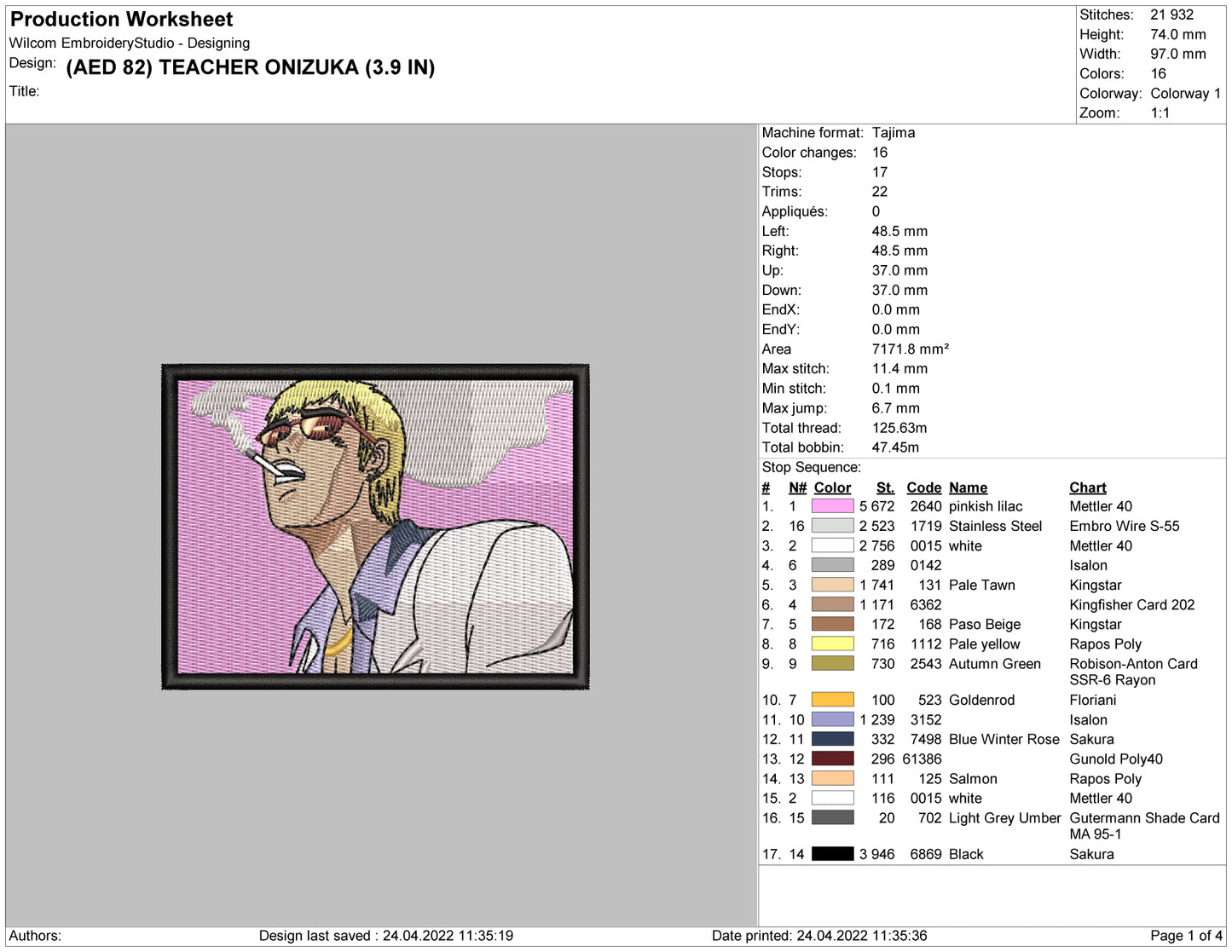Screen dimensions: 1232x952
Task: Click the dark red swatch code 61386
Action: pyautogui.click(x=832, y=759)
